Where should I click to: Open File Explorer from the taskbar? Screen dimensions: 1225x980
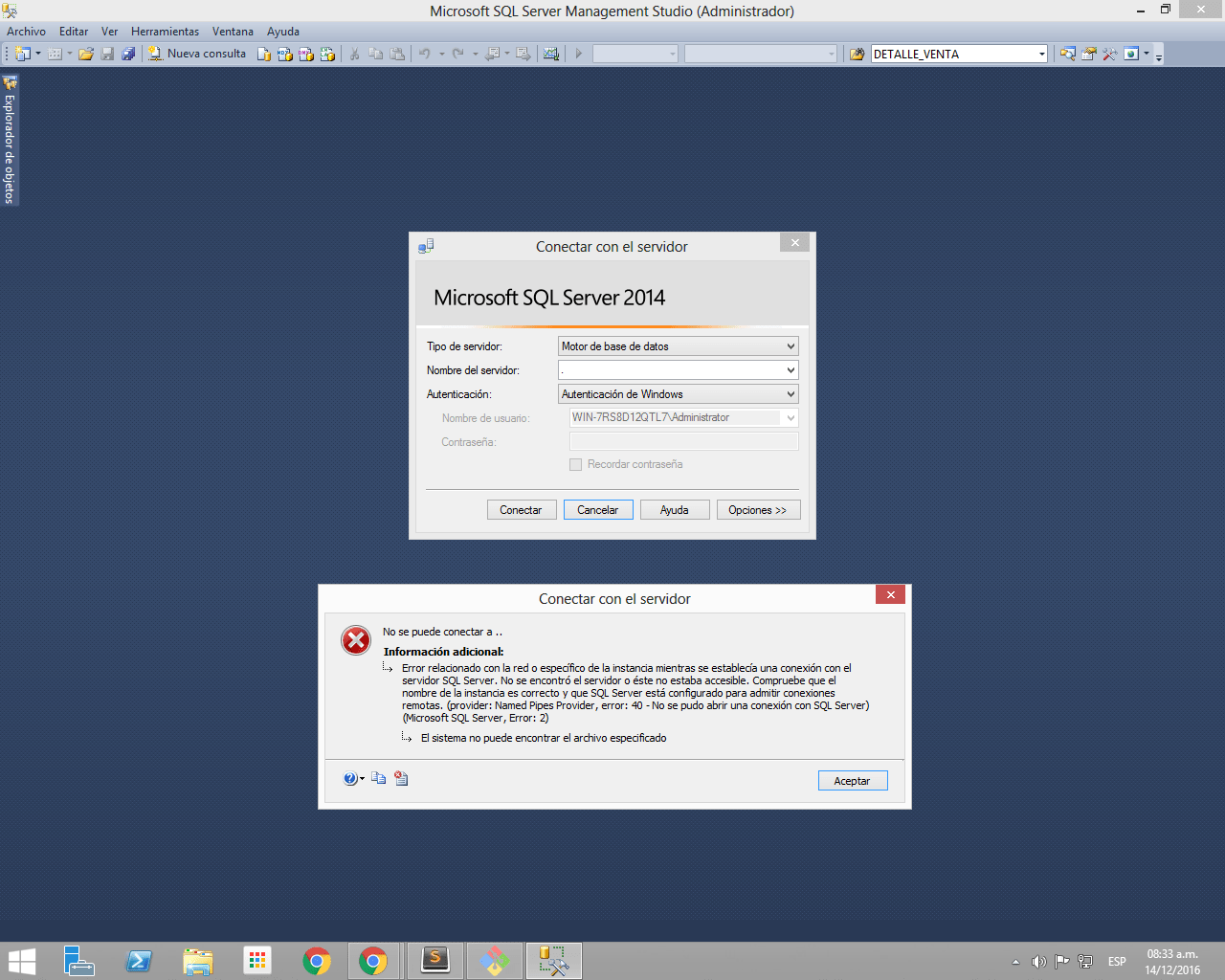[198, 961]
